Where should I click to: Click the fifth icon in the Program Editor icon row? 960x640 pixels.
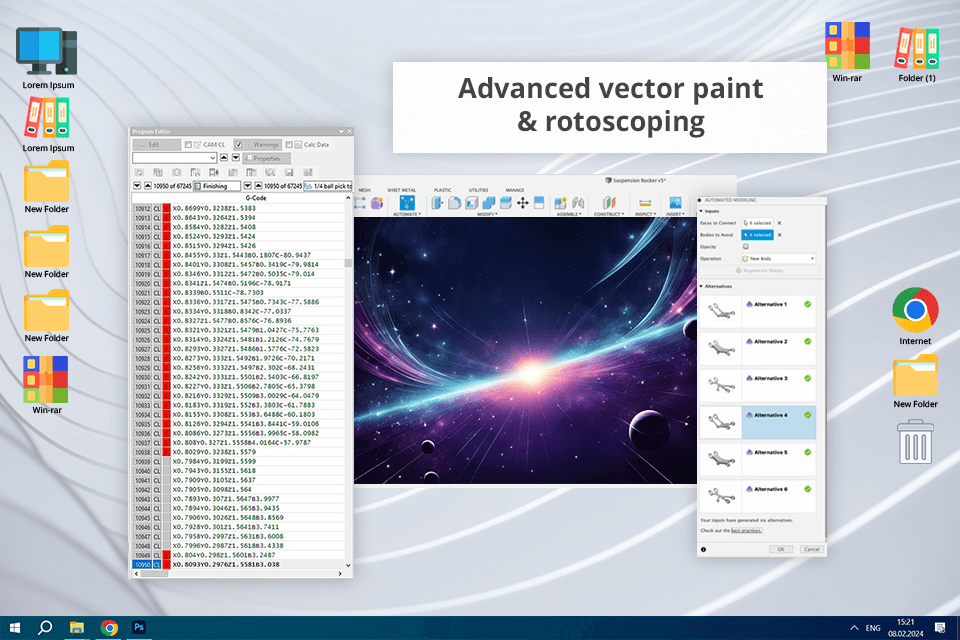[x=214, y=173]
